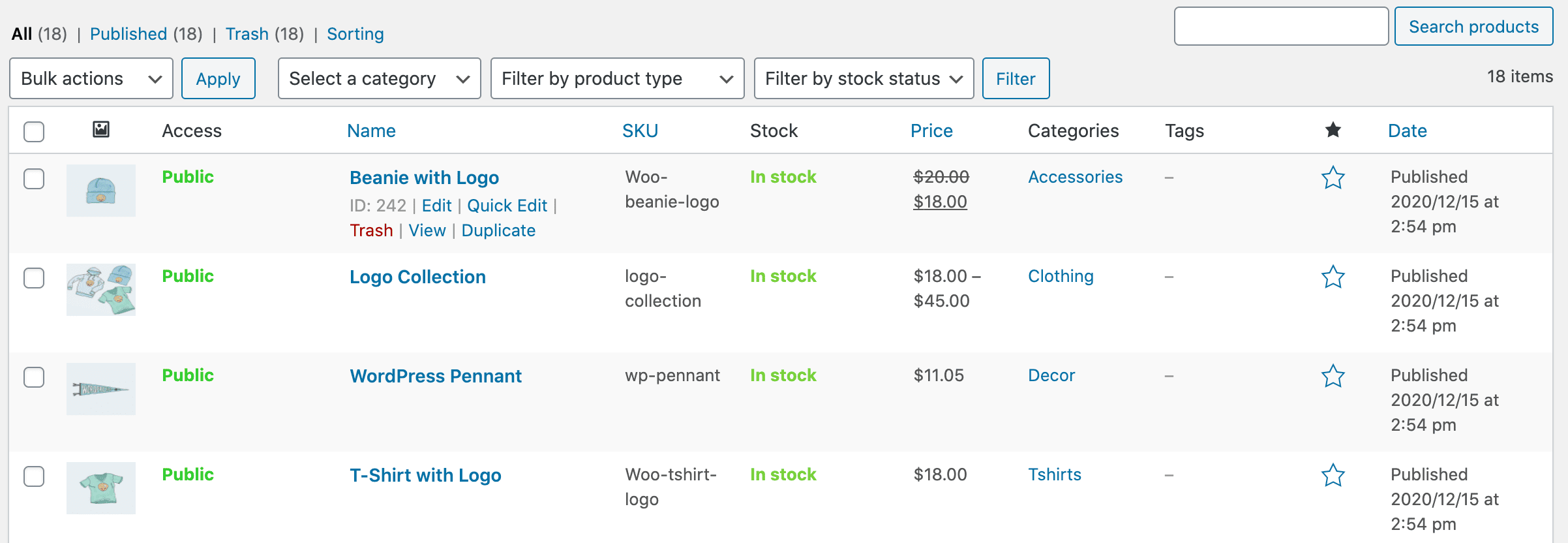The image size is (1568, 543).
Task: Open the Select a category dropdown
Action: click(x=380, y=78)
